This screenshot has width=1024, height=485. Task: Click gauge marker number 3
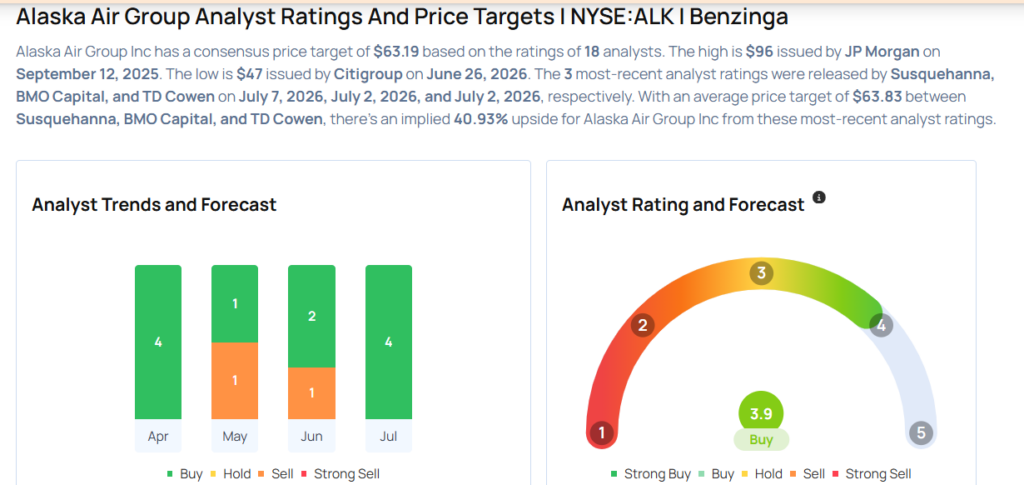pyautogui.click(x=761, y=274)
